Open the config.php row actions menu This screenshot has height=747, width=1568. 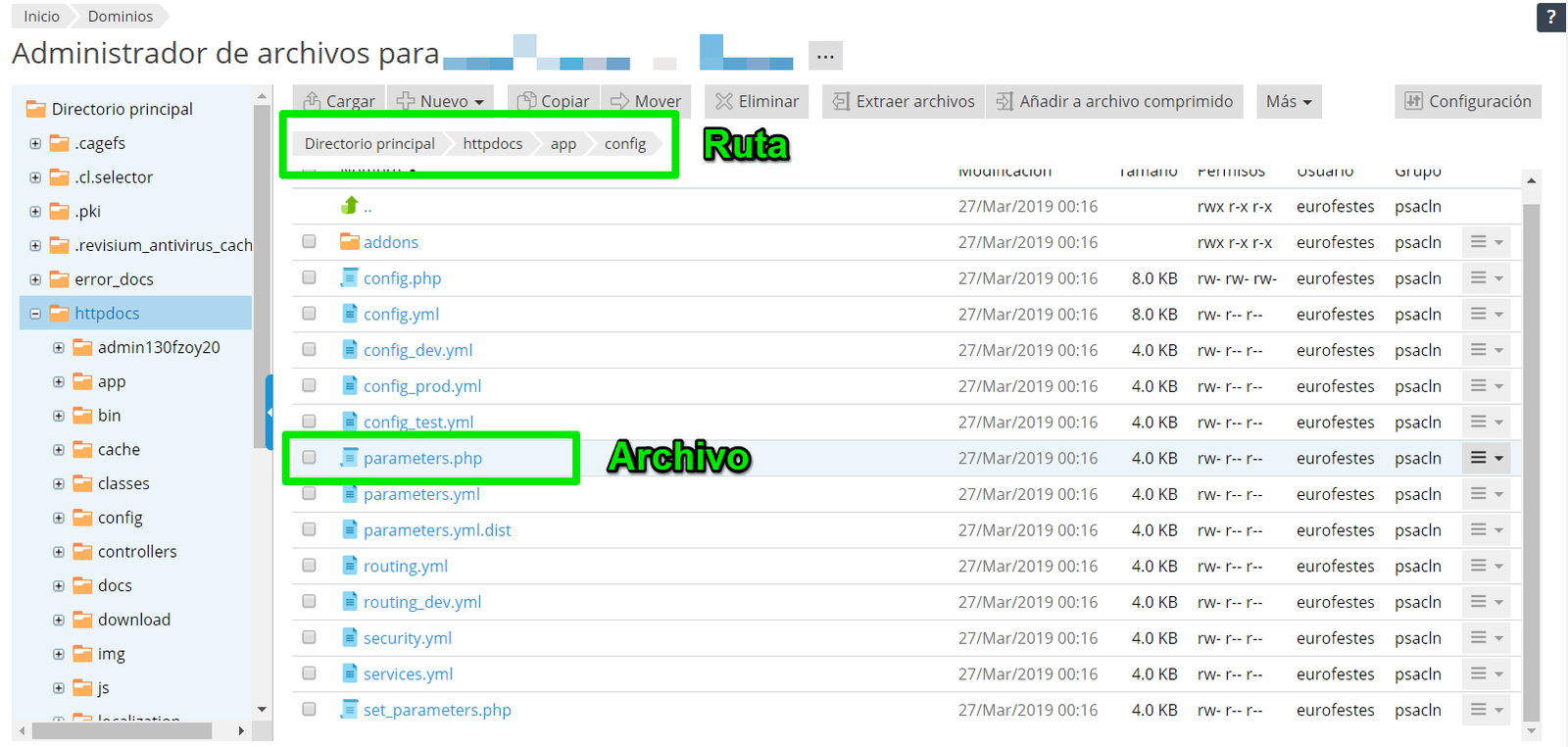pyautogui.click(x=1486, y=278)
